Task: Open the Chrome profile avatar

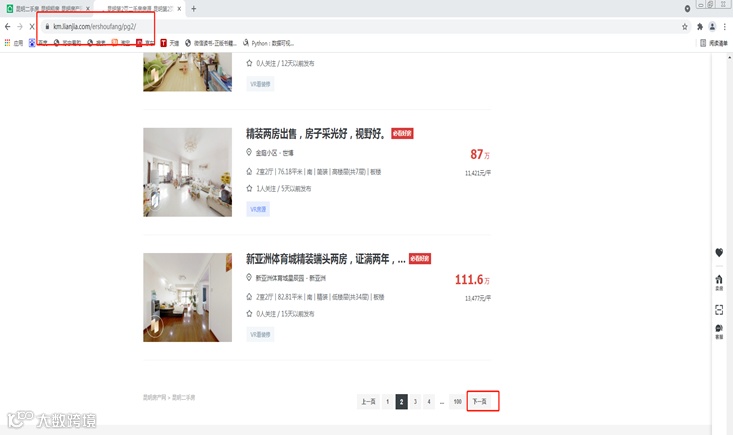Action: 712,27
